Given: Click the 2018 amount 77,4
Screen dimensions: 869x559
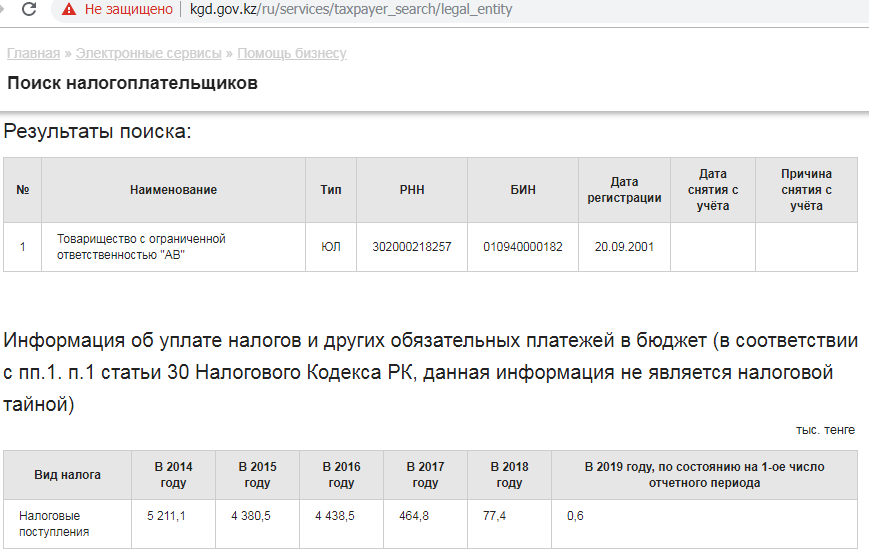Looking at the screenshot, I should tap(494, 516).
